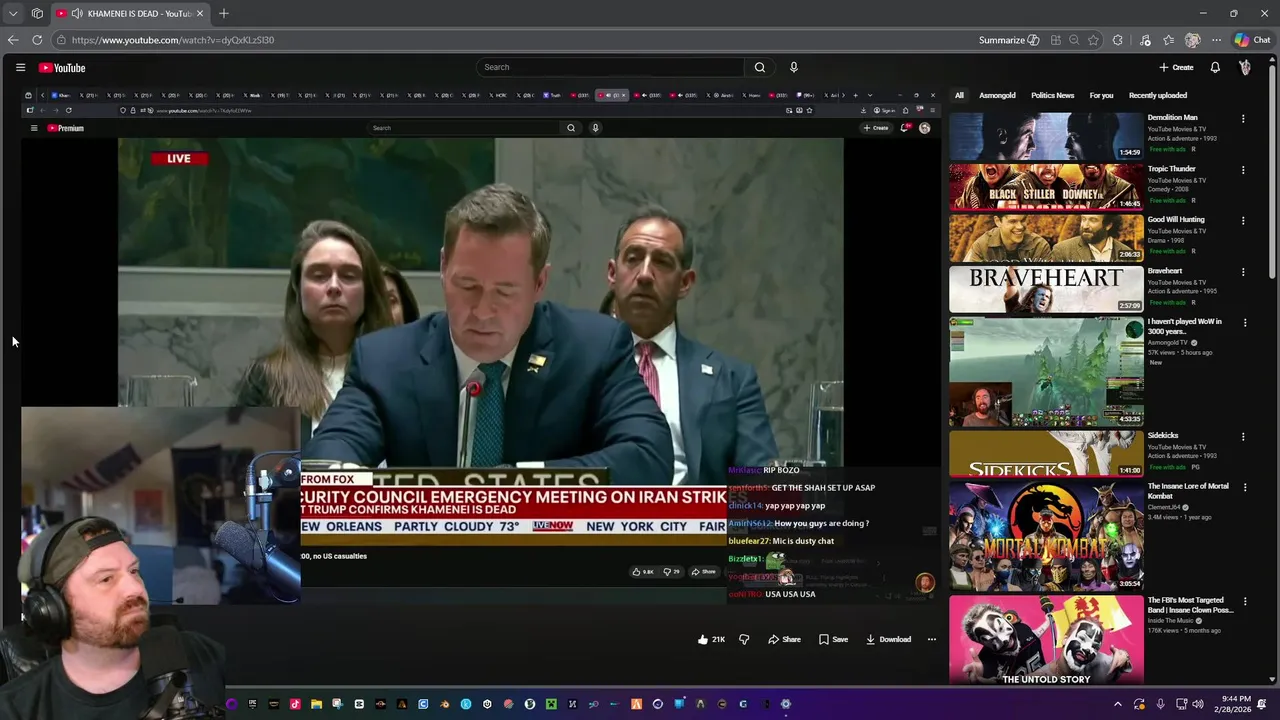Open options for FBI's Most Targeted Band

coord(1244,602)
